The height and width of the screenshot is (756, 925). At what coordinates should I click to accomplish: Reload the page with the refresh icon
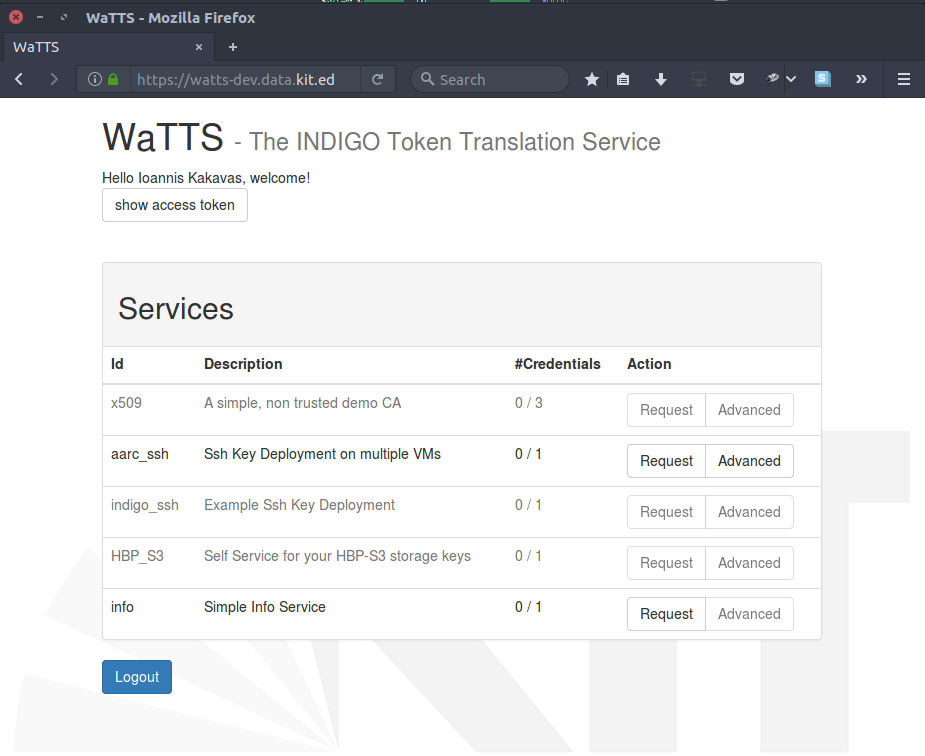377,80
